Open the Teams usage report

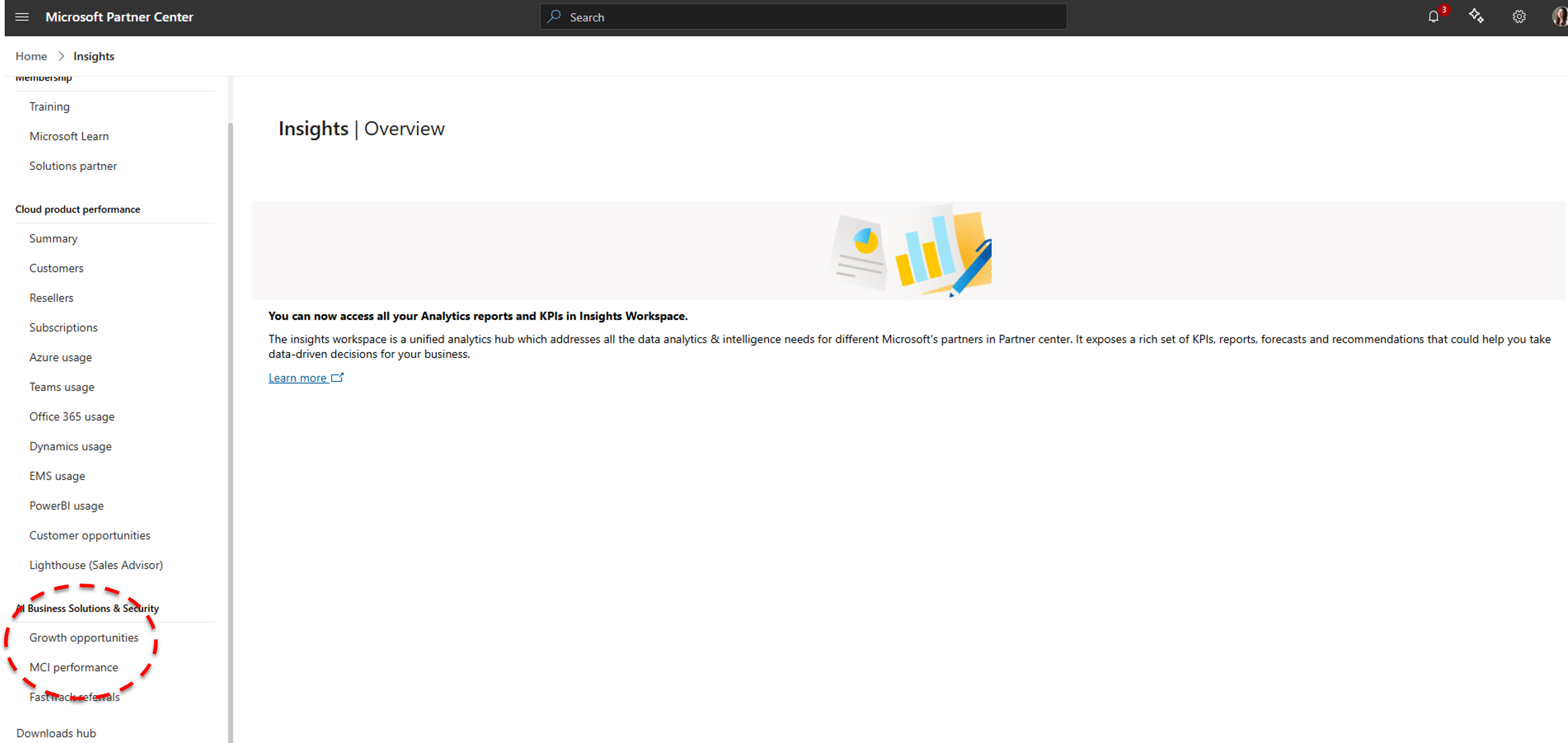coord(62,387)
